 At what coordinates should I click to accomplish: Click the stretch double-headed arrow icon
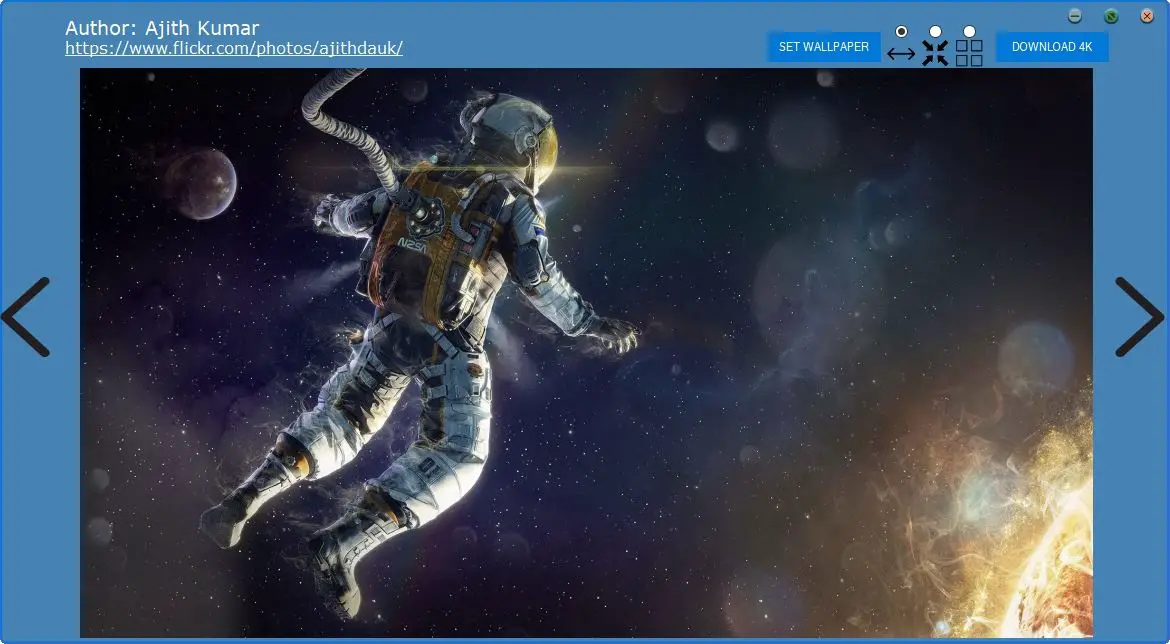[901, 54]
